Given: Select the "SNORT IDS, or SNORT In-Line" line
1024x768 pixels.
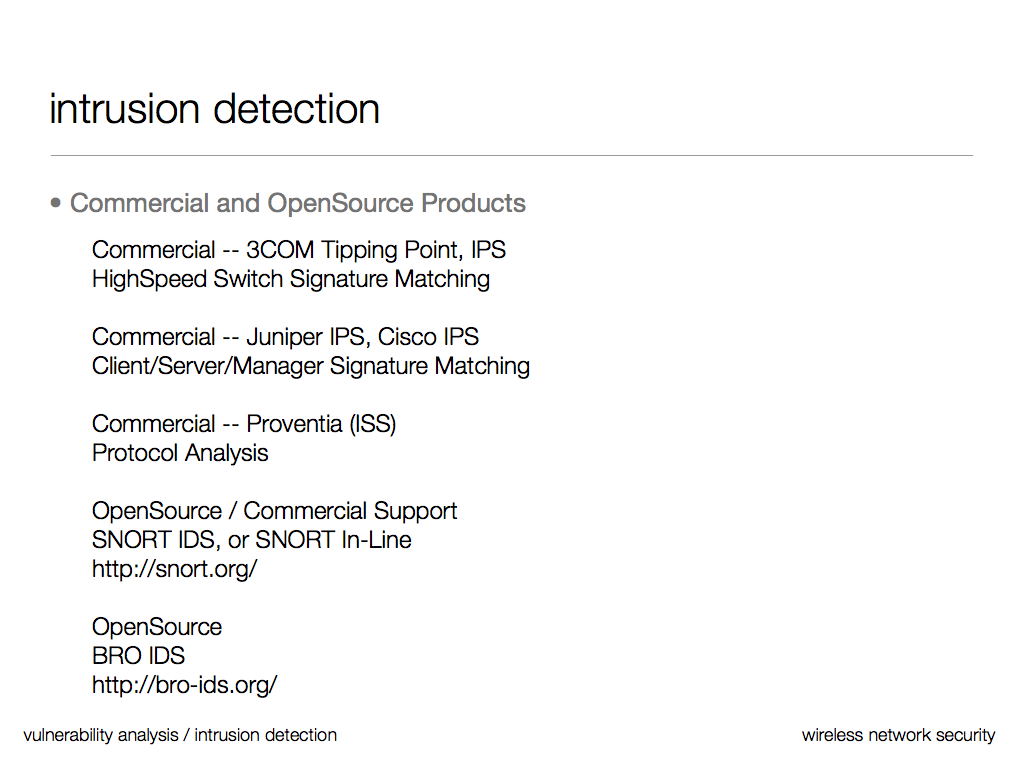Looking at the screenshot, I should pos(252,539).
